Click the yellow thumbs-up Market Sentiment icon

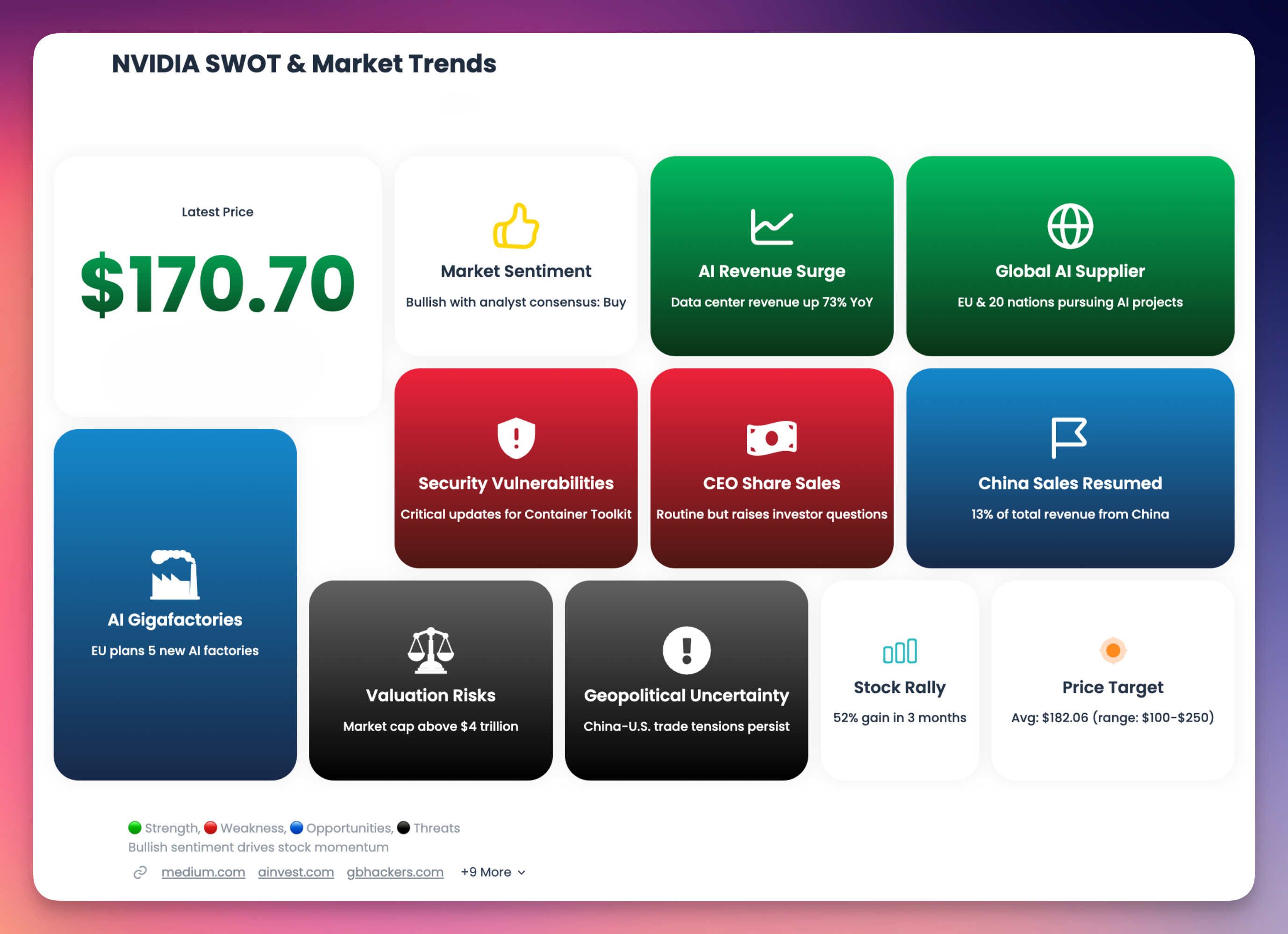[x=515, y=226]
